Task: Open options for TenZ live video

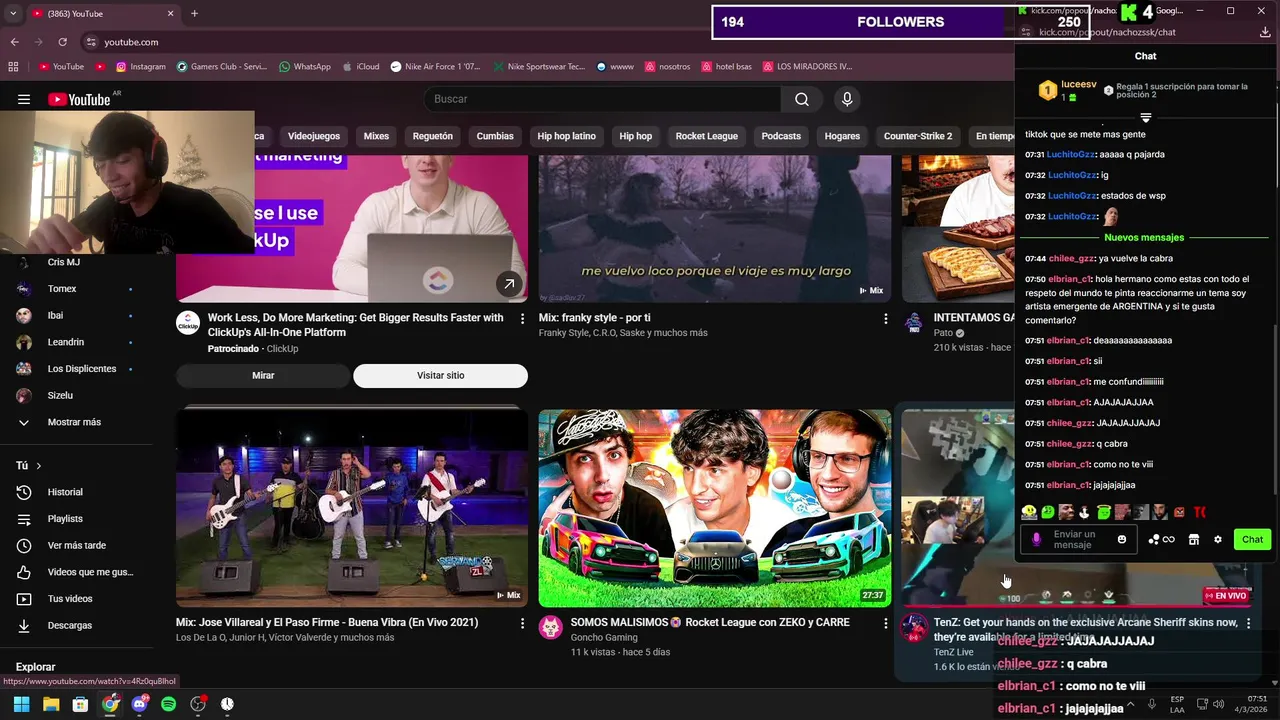Action: click(x=1248, y=623)
